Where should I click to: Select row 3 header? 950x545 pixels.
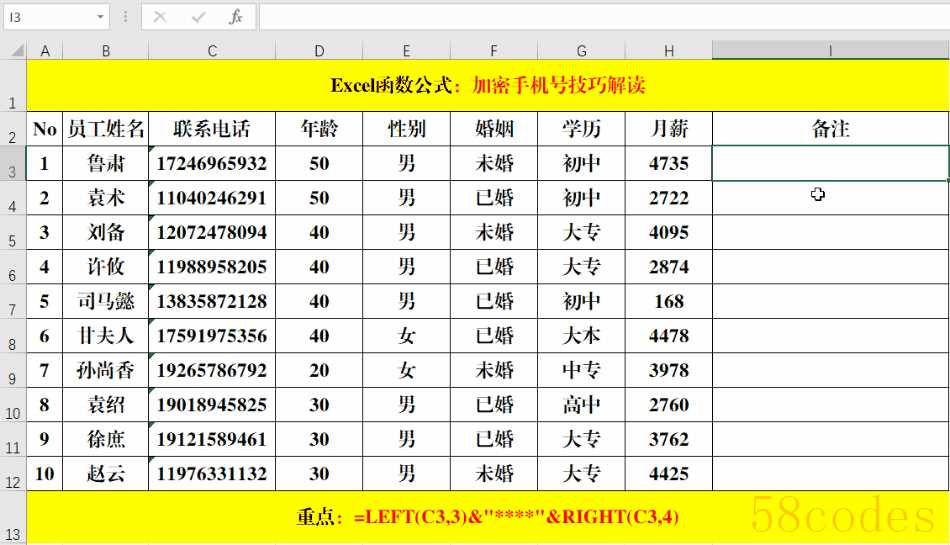click(13, 163)
